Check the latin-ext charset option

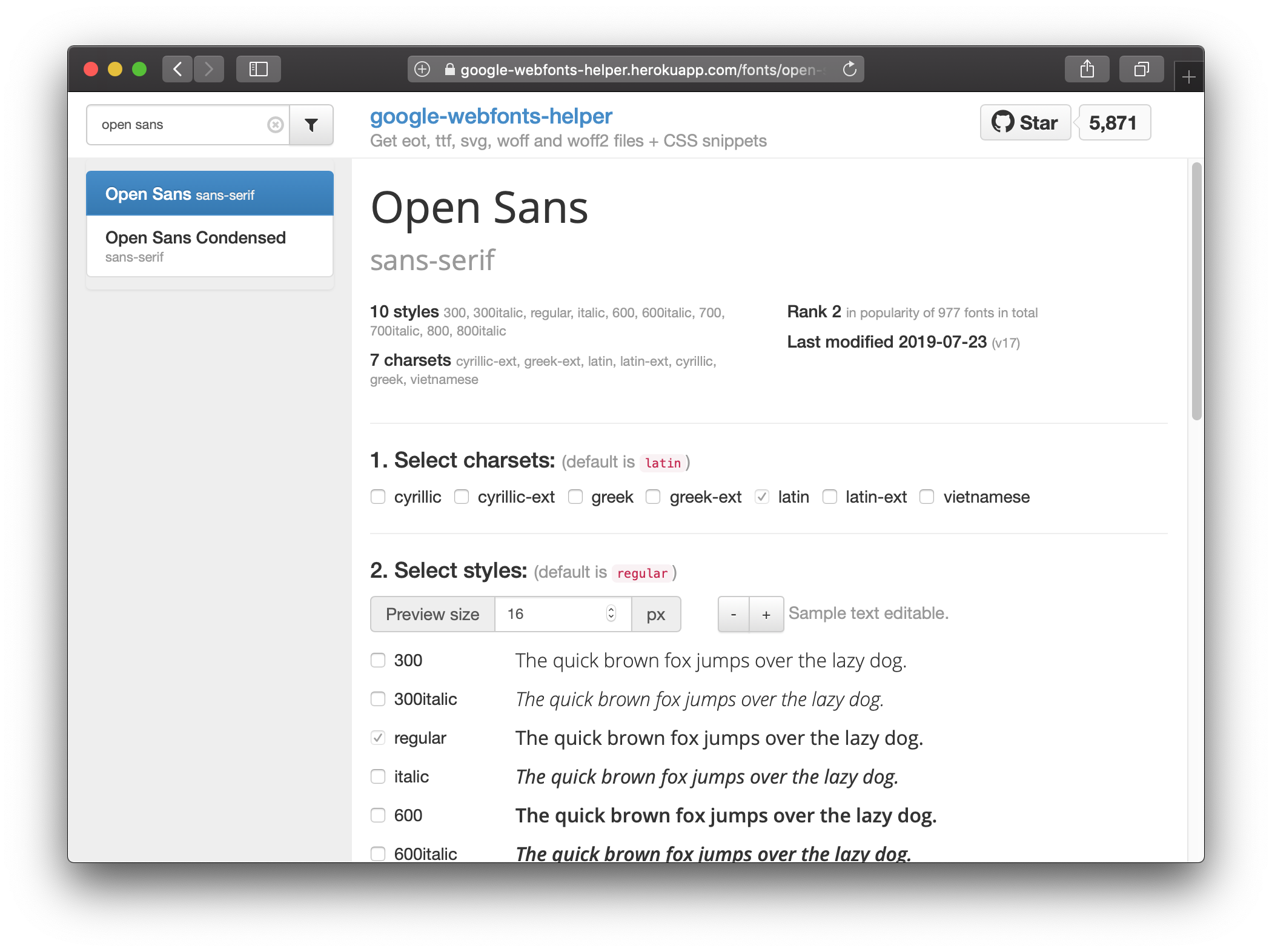[x=830, y=497]
